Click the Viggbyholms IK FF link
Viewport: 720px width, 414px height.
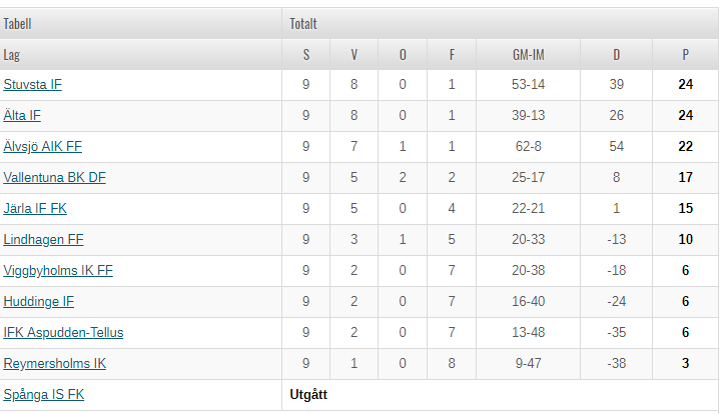[58, 270]
